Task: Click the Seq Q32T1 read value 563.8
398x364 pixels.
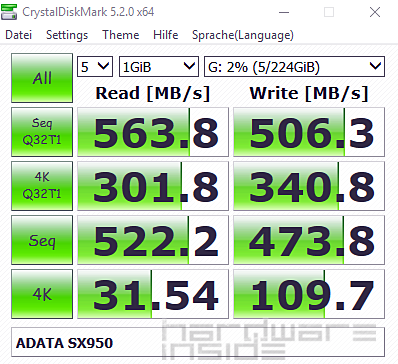Action: coord(153,132)
